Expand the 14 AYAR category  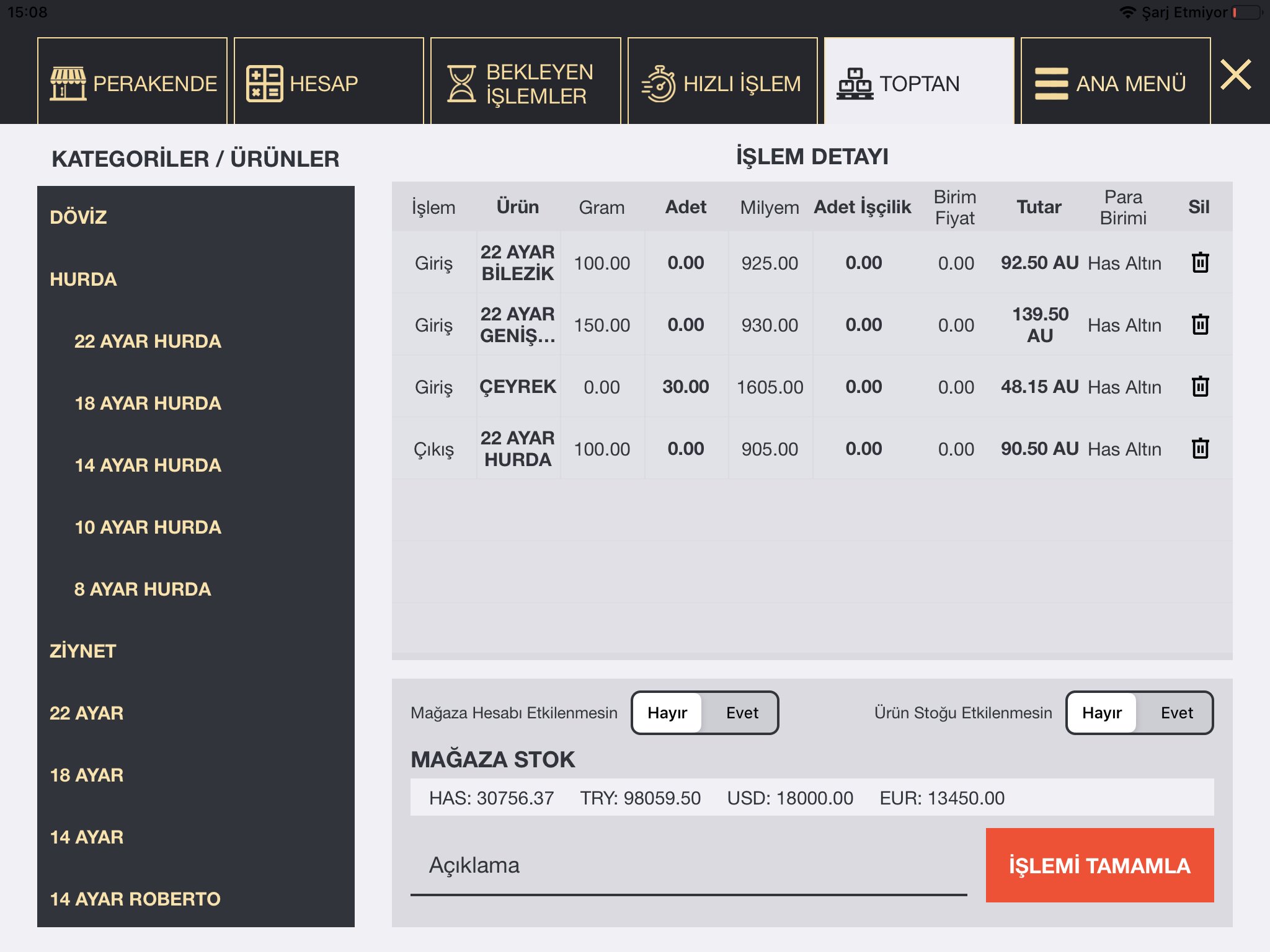196,837
